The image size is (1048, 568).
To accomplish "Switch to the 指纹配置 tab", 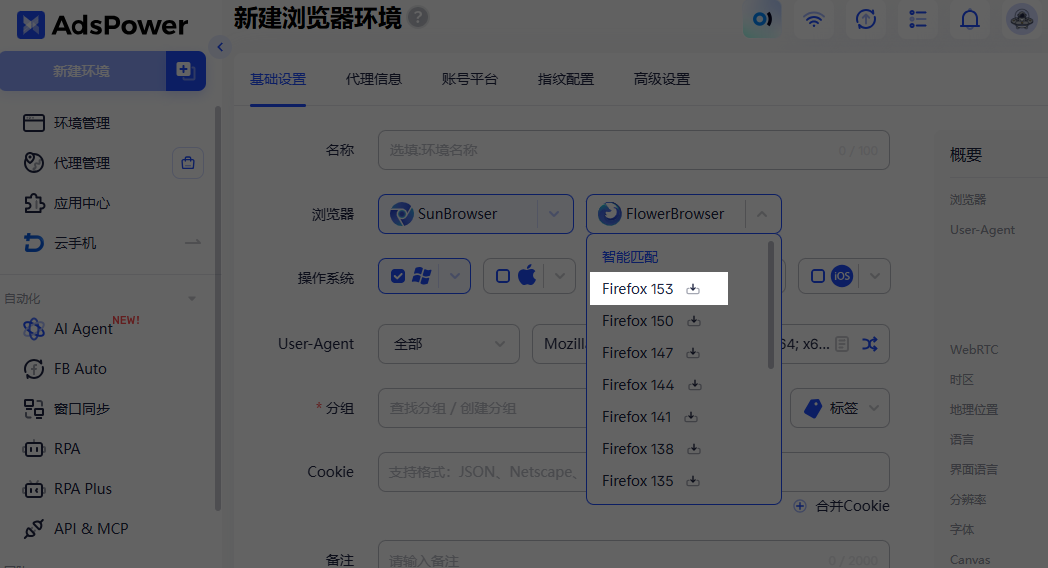I will coord(565,79).
